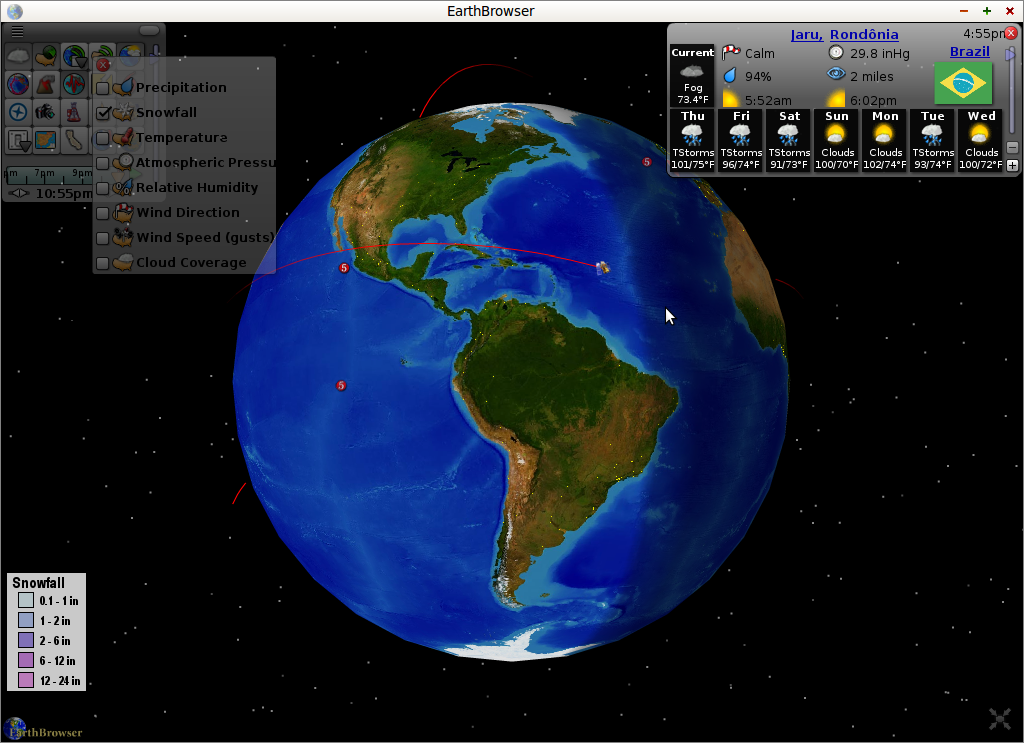Click the humidity droplet icon beside 94%

(x=730, y=76)
